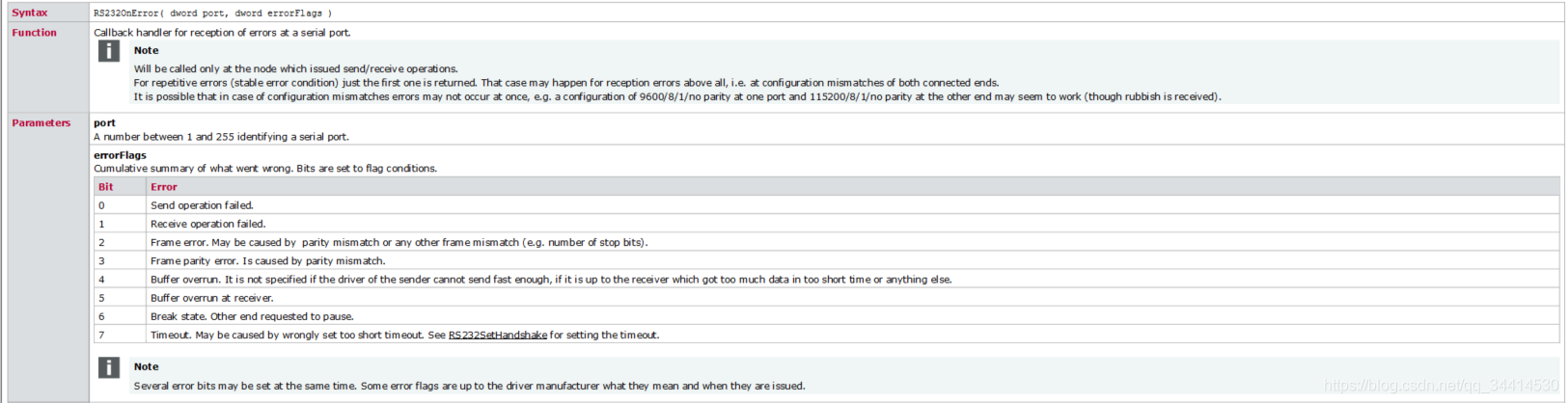Select the bit 0 Send operation failed row

coord(827,205)
